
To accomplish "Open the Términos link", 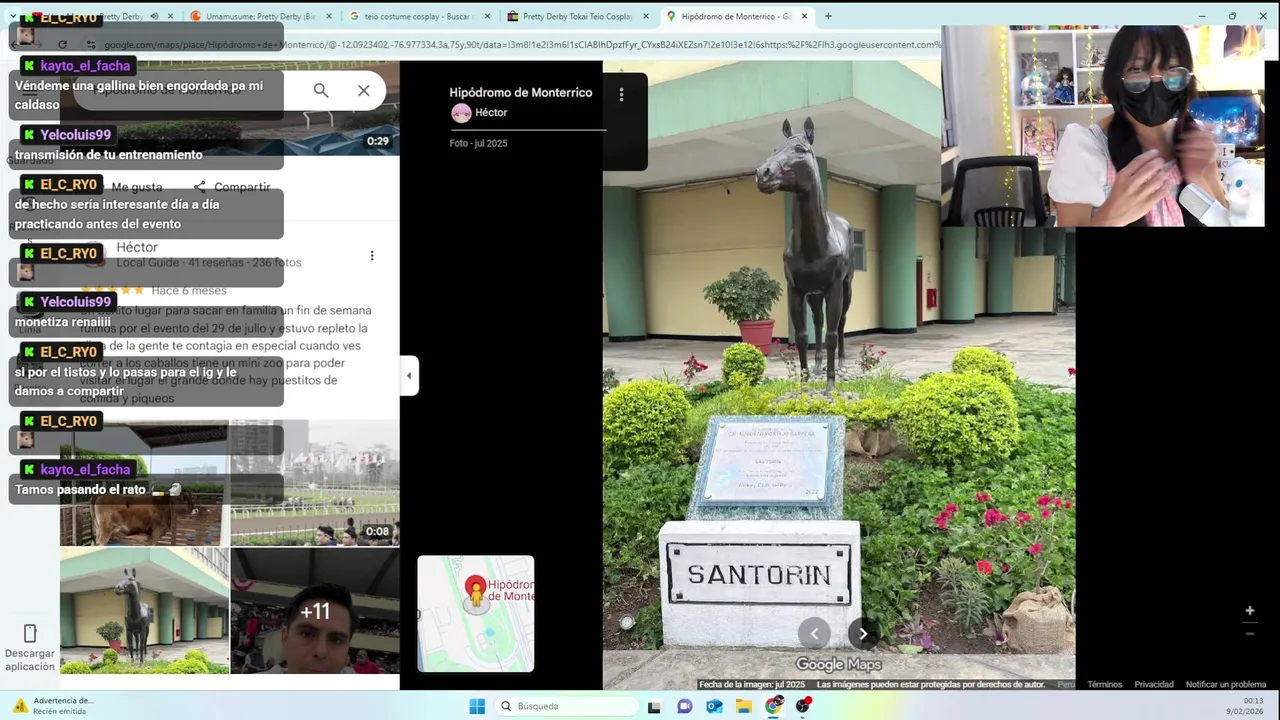I will coord(1104,685).
